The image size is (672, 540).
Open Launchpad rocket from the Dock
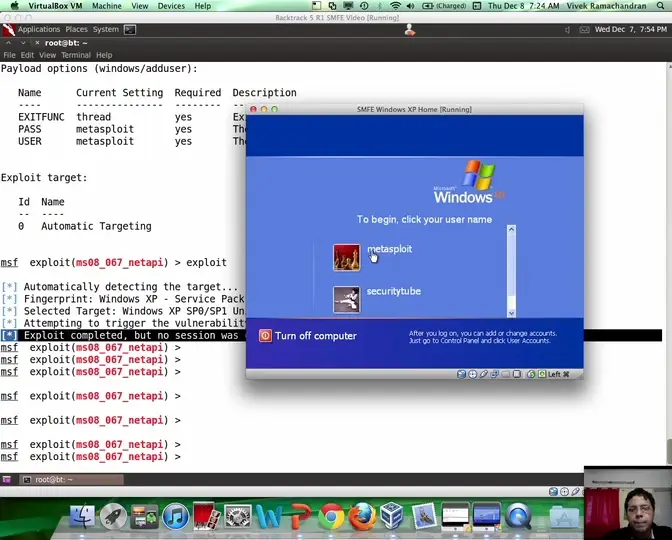(113, 516)
